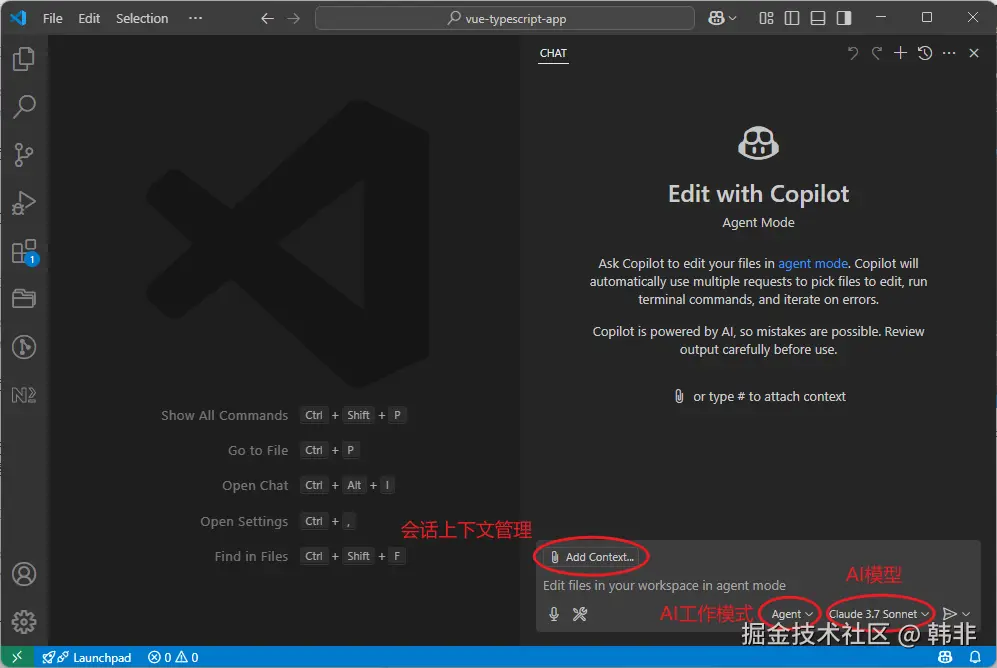Screen dimensions: 997x668
Task: Follow the agent mode link
Action: [x=813, y=263]
